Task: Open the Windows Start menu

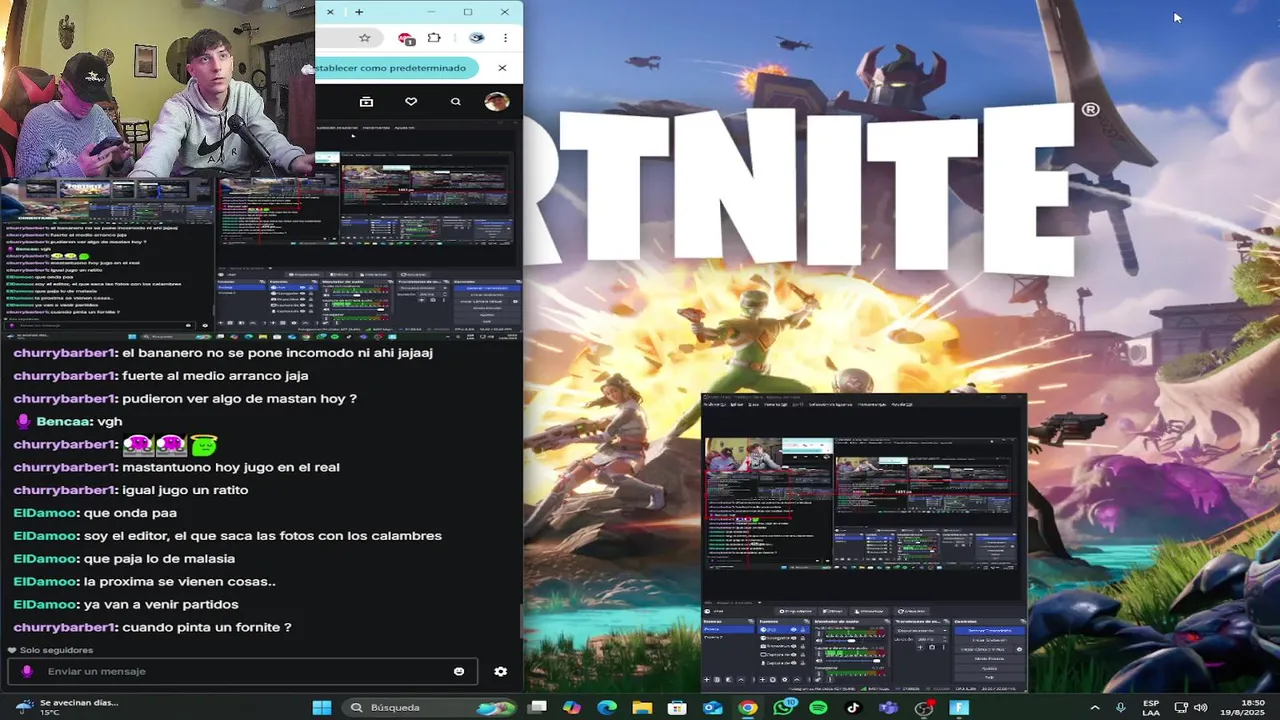Action: pos(322,707)
